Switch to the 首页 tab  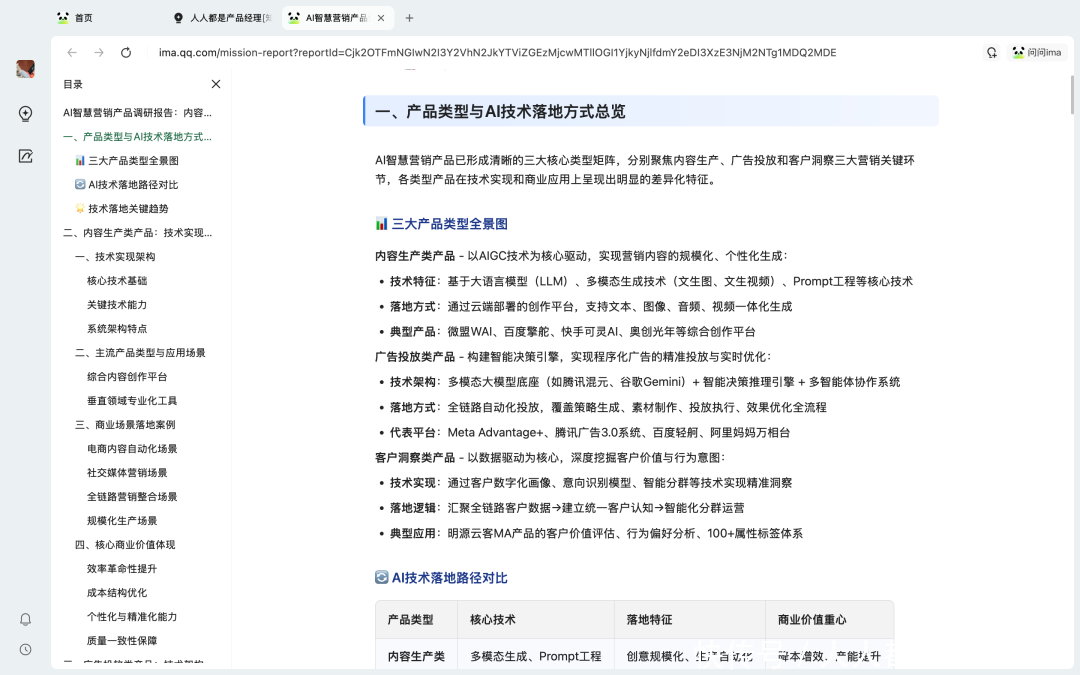[84, 18]
